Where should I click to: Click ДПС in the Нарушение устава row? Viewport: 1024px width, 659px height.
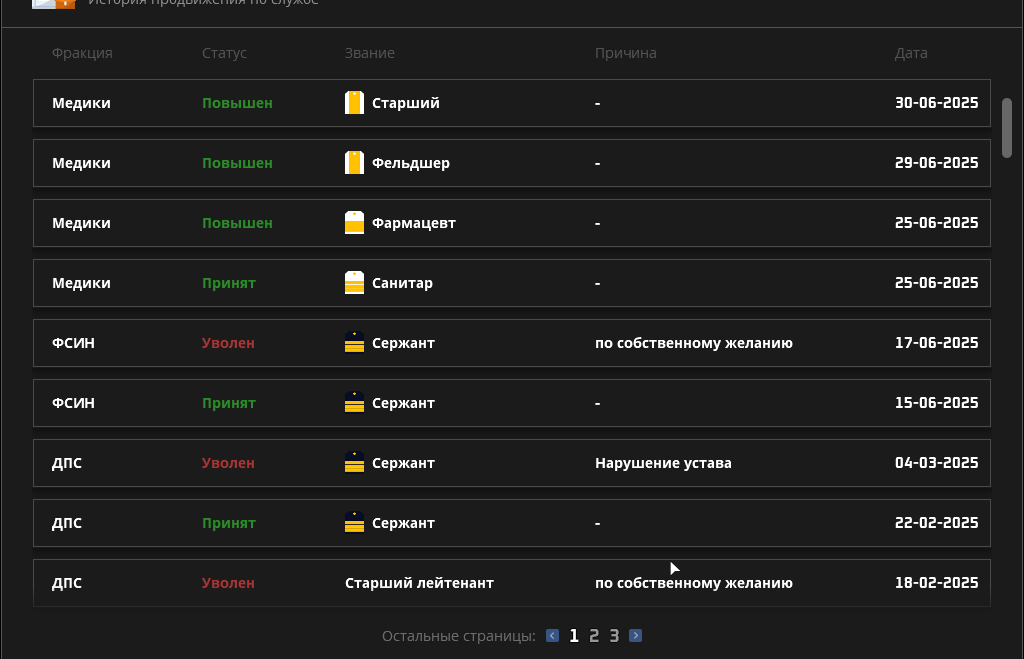pos(67,463)
